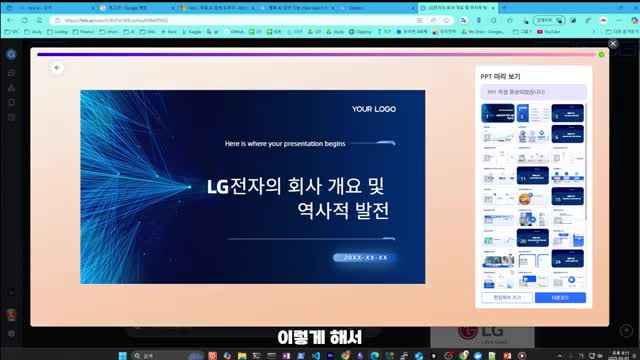This screenshot has height=360, width=640.
Task: Click the purple progress bar at top
Action: pyautogui.click(x=316, y=54)
